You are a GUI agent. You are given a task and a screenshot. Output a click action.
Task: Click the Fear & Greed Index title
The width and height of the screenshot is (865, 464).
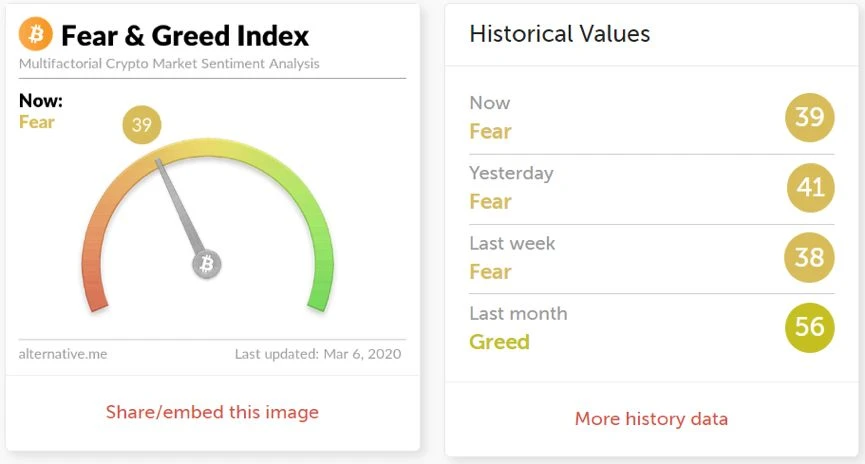[x=185, y=36]
